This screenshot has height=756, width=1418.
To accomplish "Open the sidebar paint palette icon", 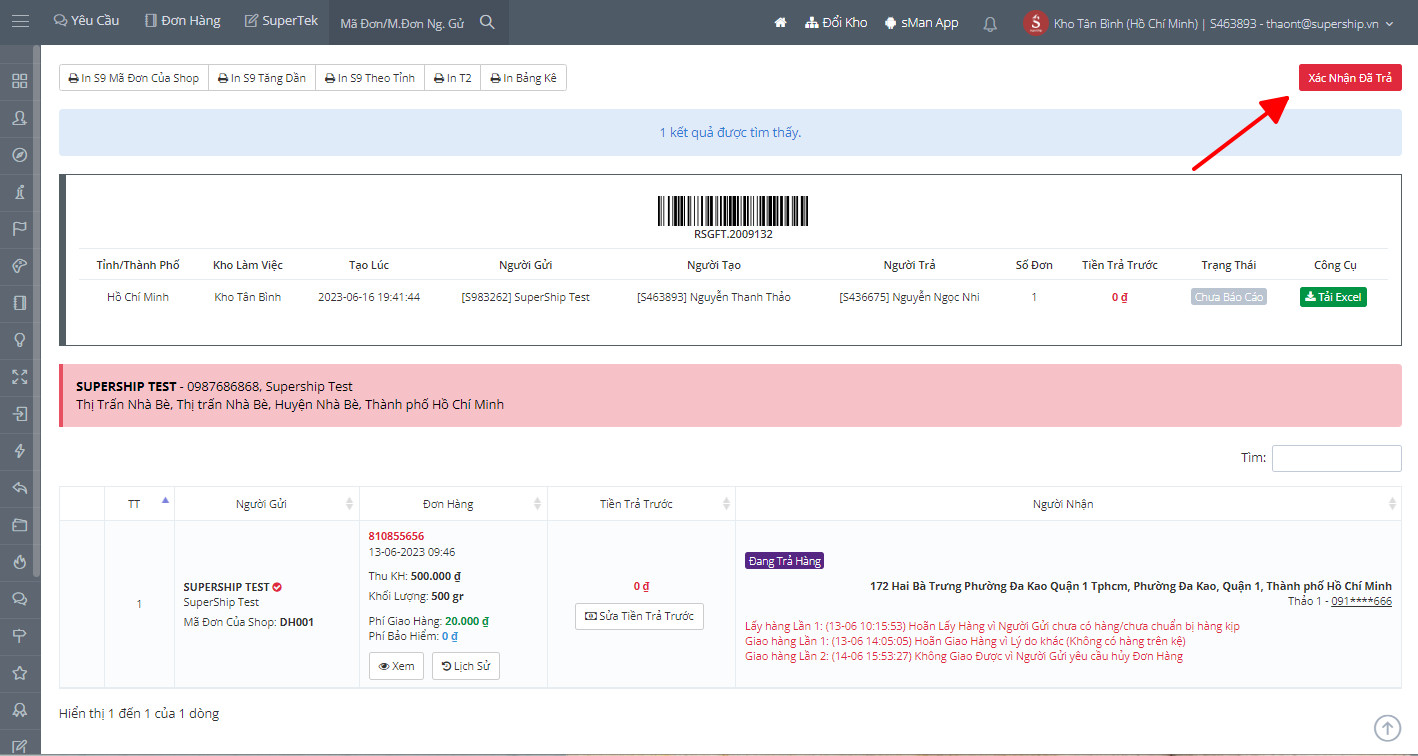I will [19, 266].
